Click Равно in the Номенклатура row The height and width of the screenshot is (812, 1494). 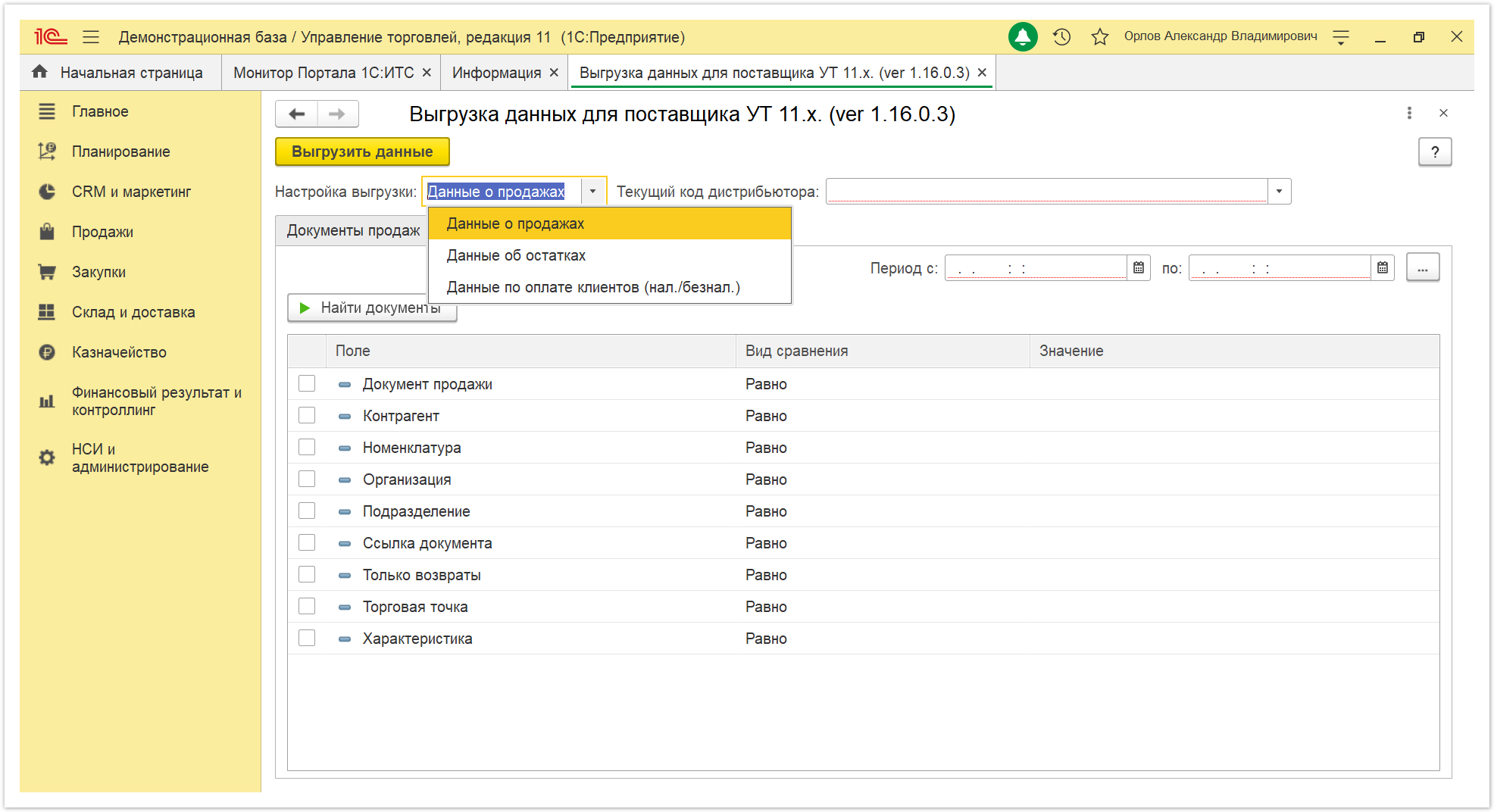click(766, 448)
